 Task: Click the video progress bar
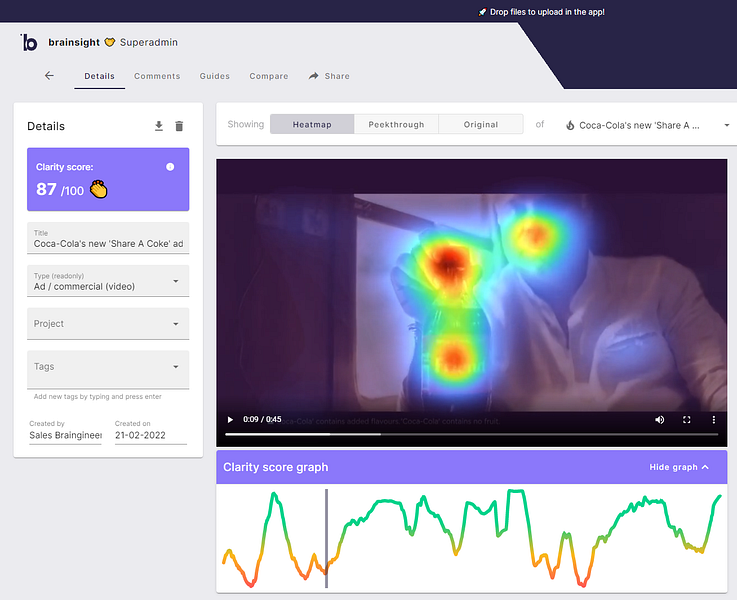pos(471,435)
